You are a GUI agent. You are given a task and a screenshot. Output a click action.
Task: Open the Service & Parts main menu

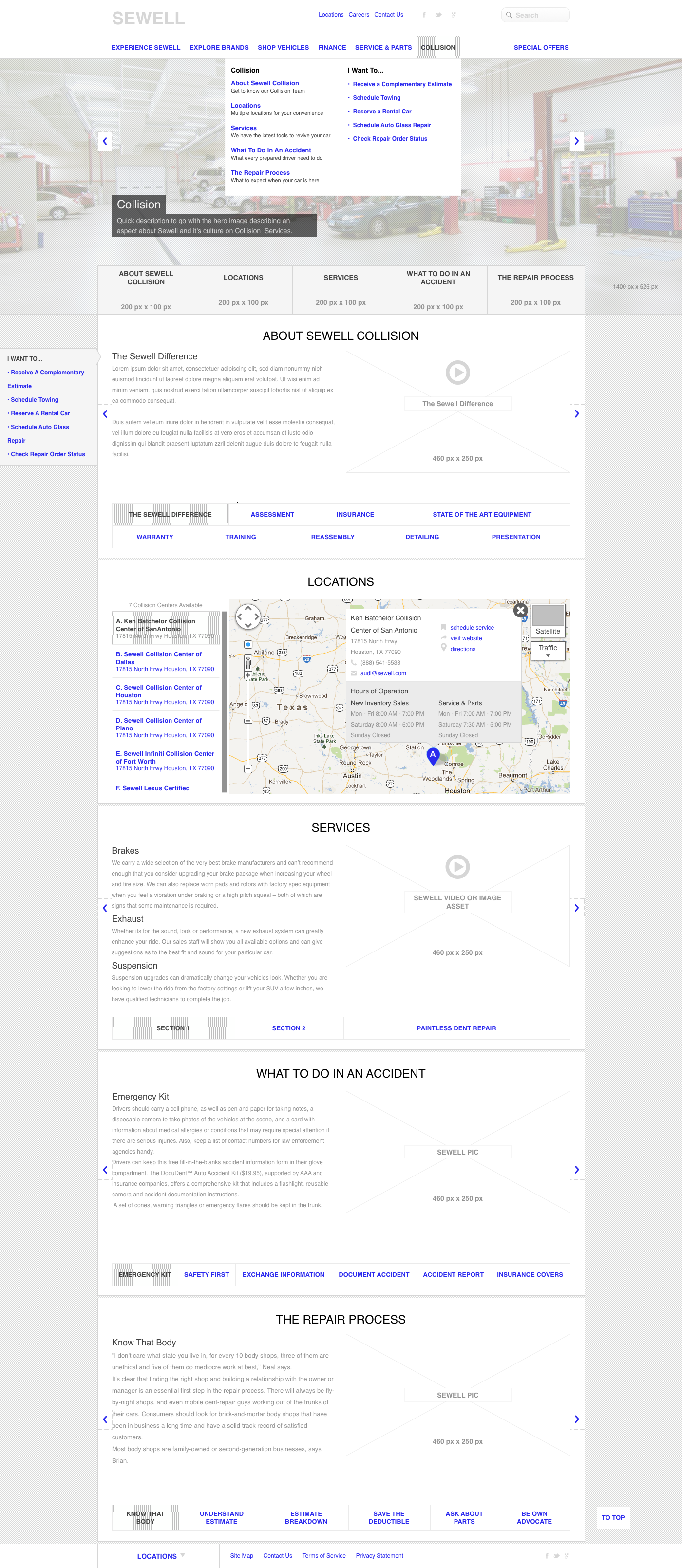click(x=384, y=48)
